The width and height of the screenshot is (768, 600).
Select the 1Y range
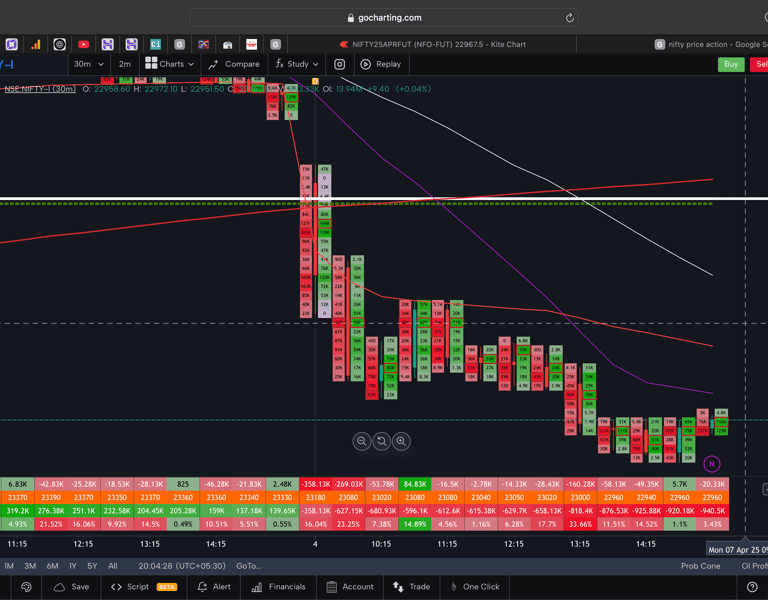point(72,566)
